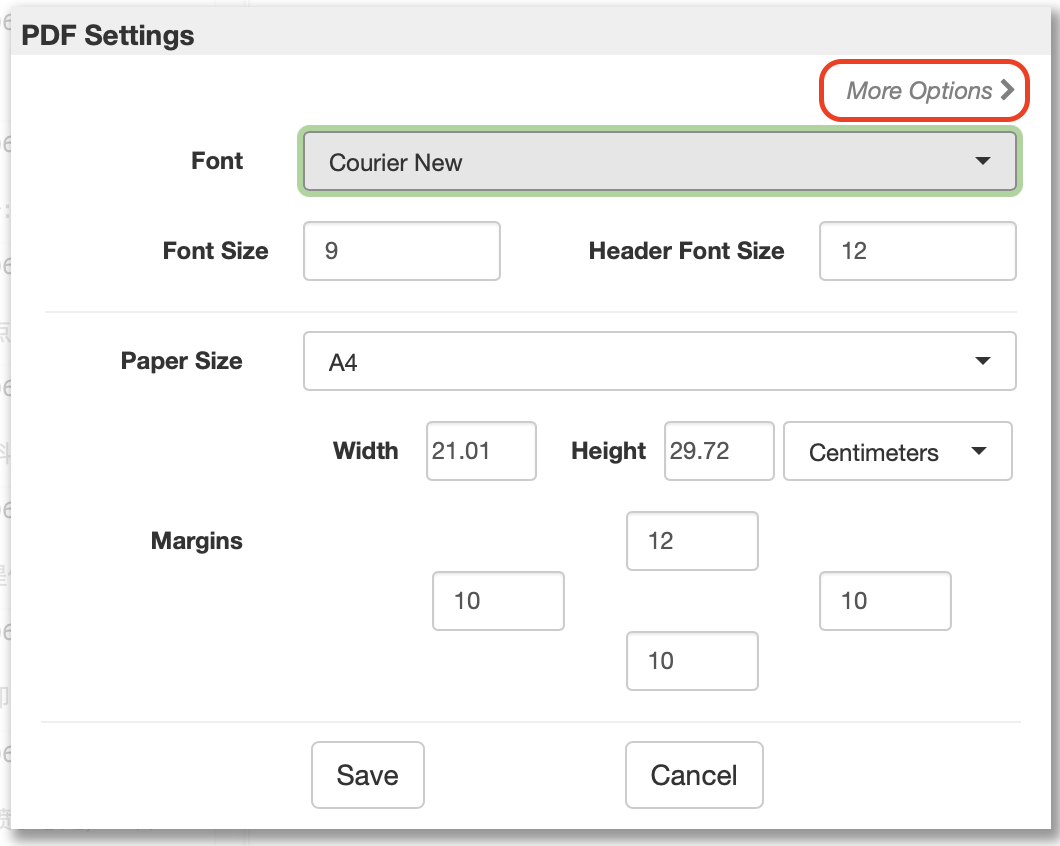
Task: Click the Width input field
Action: [481, 451]
